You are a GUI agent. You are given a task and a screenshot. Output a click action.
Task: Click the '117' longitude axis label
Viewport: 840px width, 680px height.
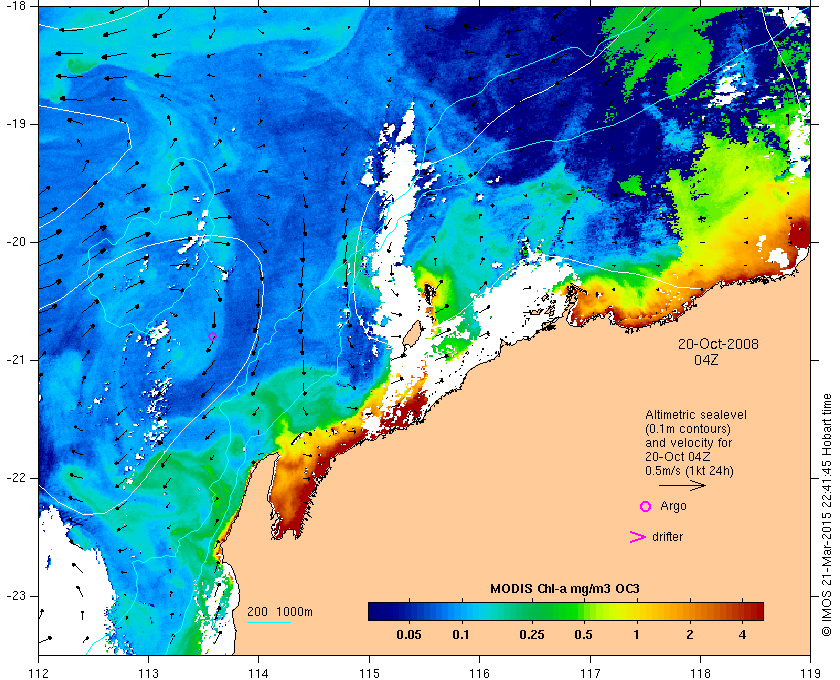tap(590, 673)
